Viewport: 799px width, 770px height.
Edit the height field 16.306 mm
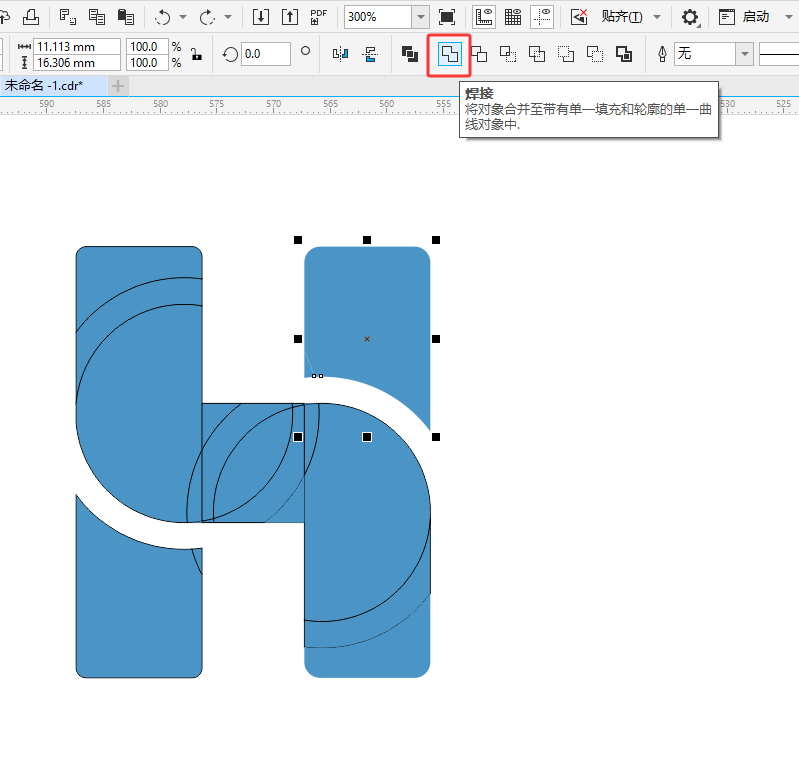tap(76, 63)
